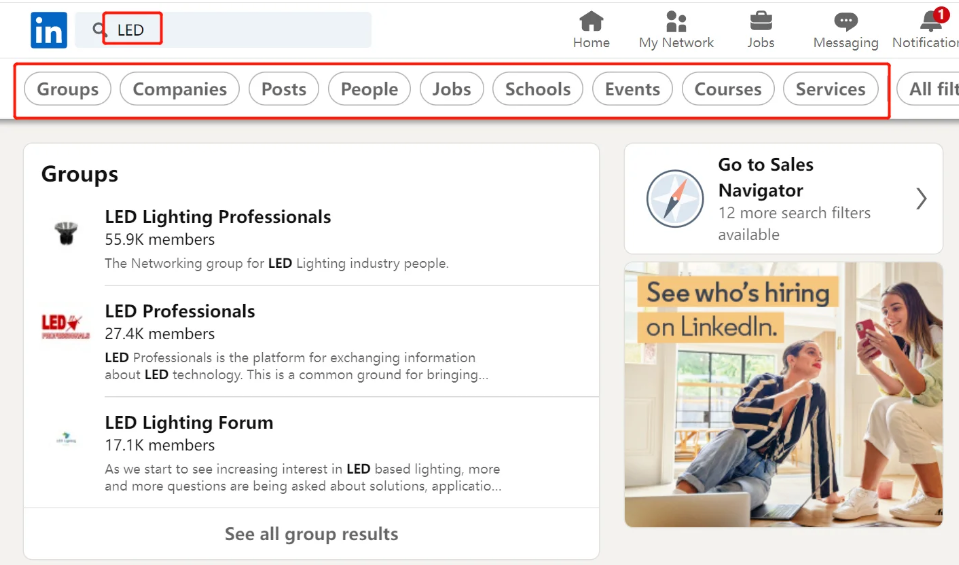Image resolution: width=959 pixels, height=565 pixels.
Task: Focus the search field containing LED
Action: pyautogui.click(x=223, y=30)
